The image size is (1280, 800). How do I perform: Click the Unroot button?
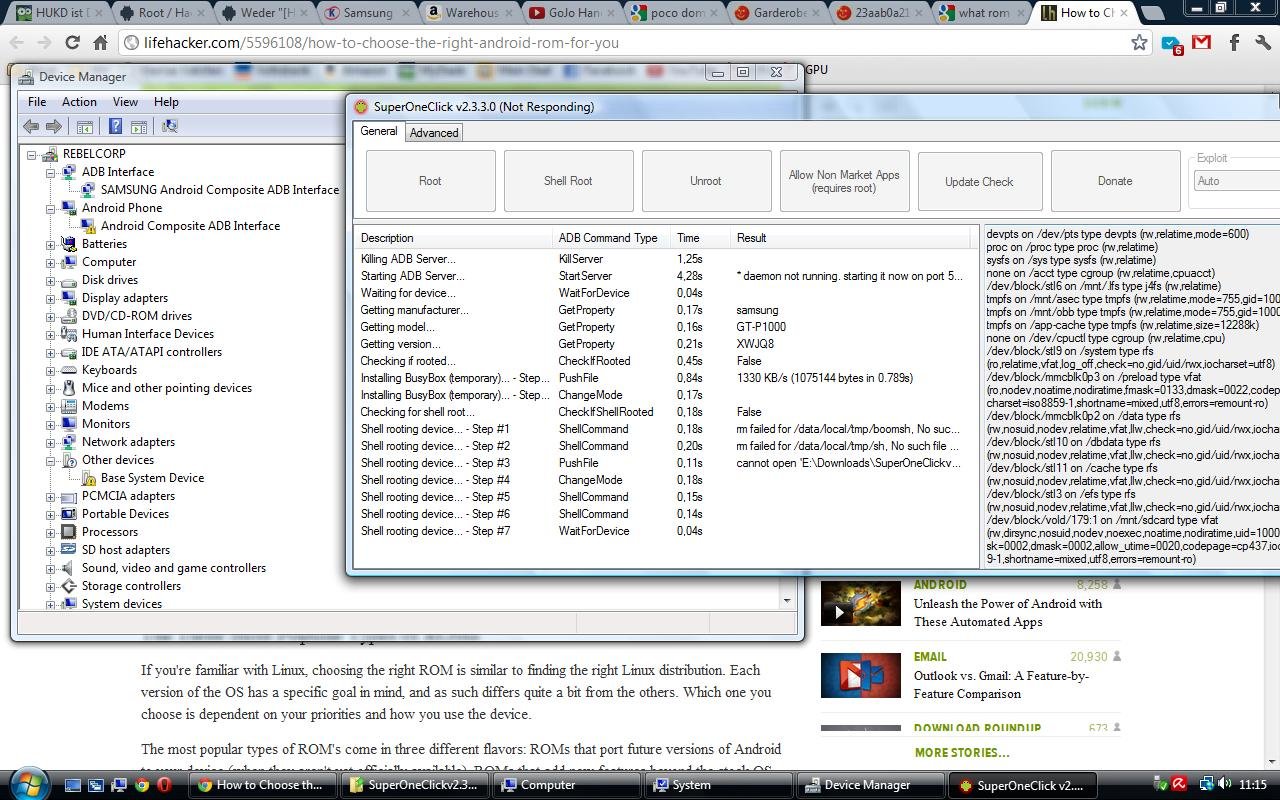(x=706, y=181)
